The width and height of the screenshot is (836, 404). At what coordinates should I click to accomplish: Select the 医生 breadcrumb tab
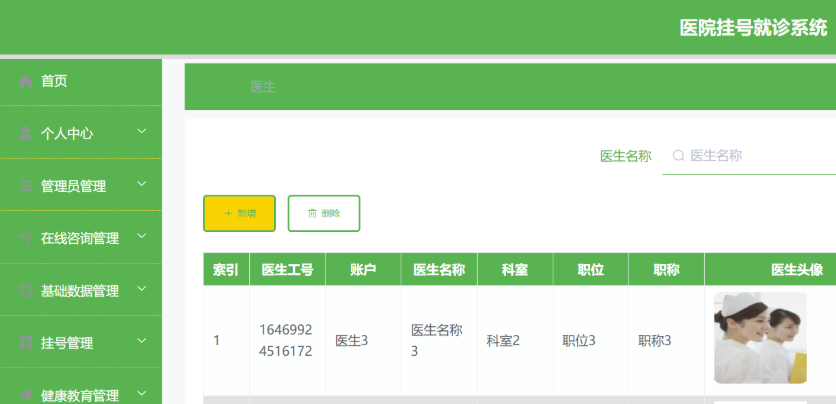[263, 87]
